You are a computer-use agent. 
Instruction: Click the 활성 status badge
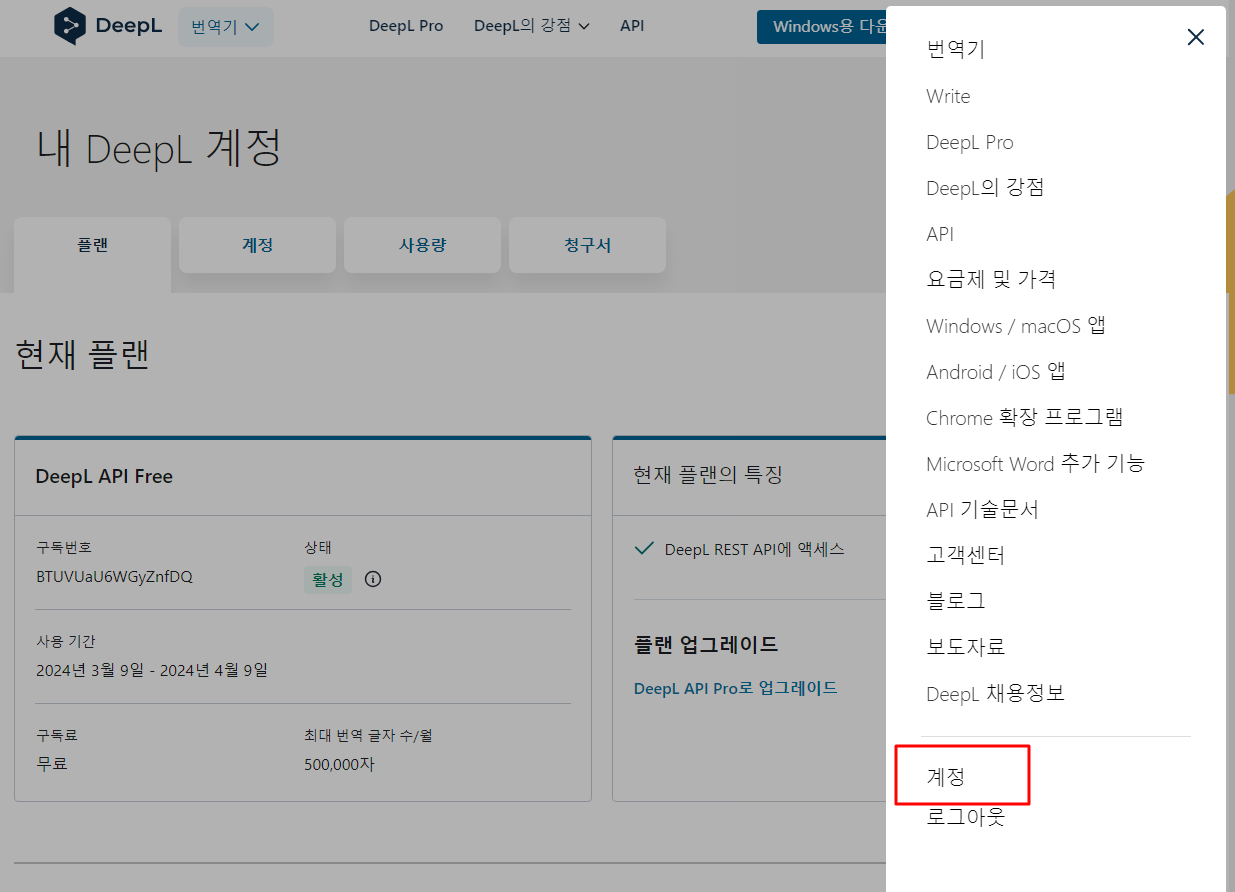(x=328, y=580)
